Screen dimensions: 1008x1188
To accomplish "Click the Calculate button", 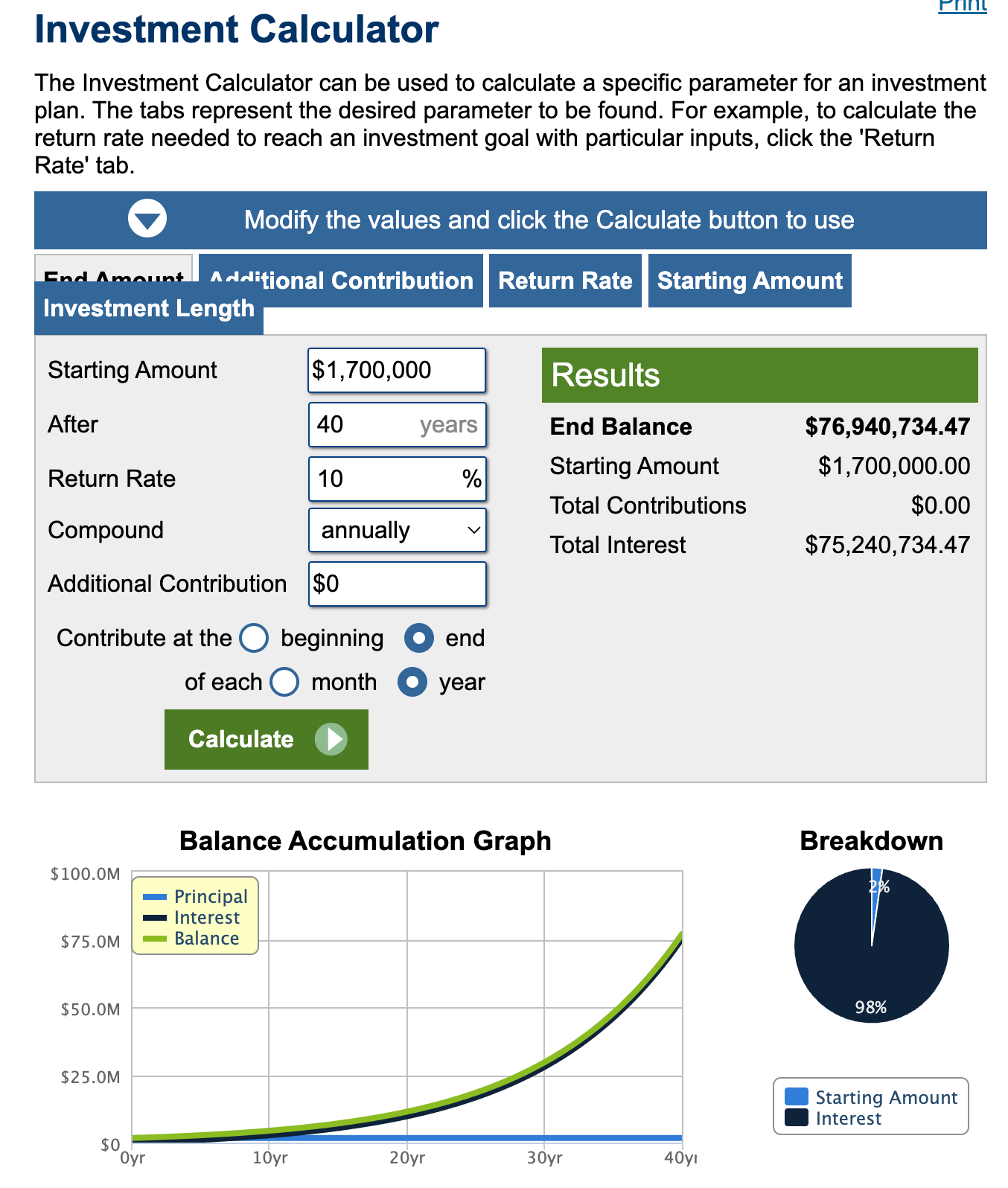I will (x=267, y=739).
